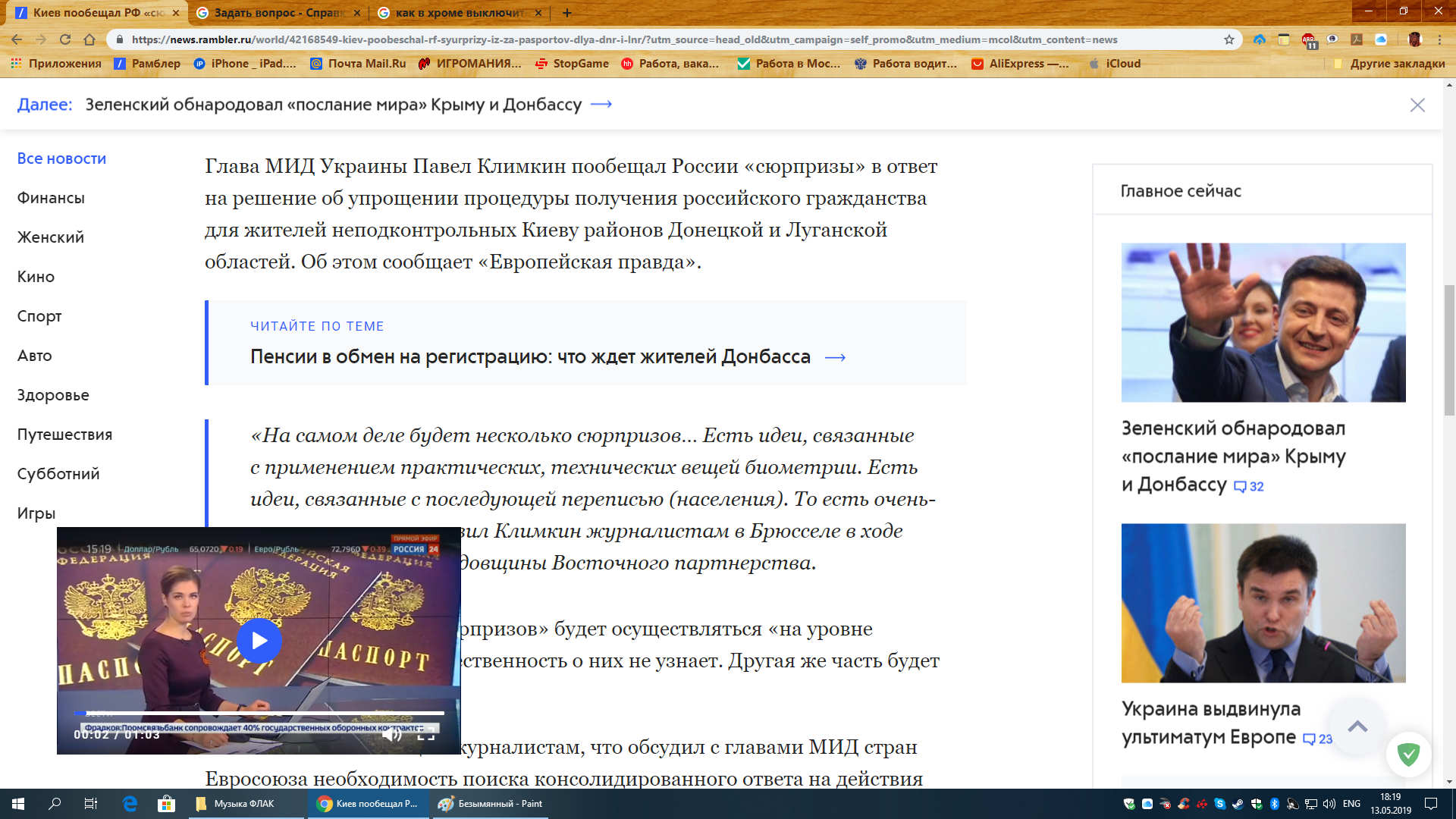Open the iCloud bookmarks extension
The height and width of the screenshot is (819, 1456).
point(1381,39)
